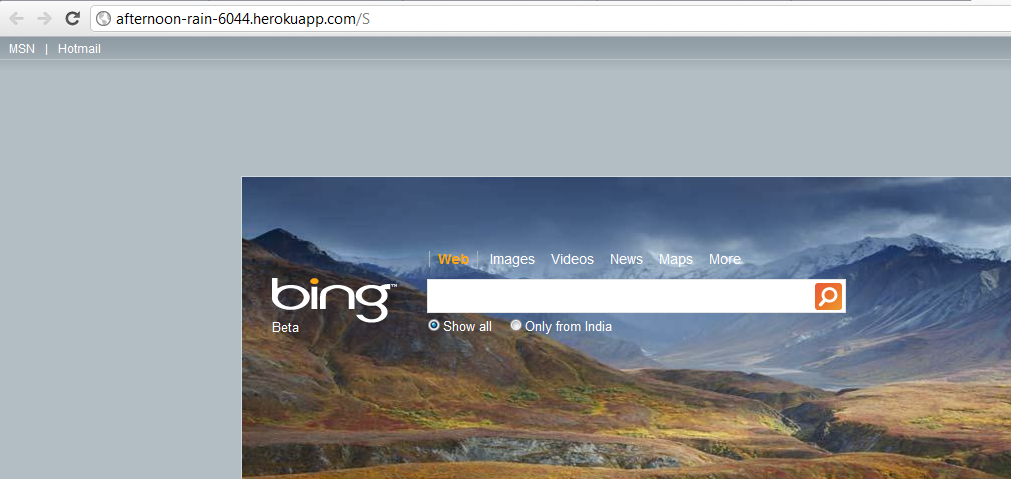Switch to the Web search tab
Image resolution: width=1011 pixels, height=479 pixels.
tap(453, 259)
